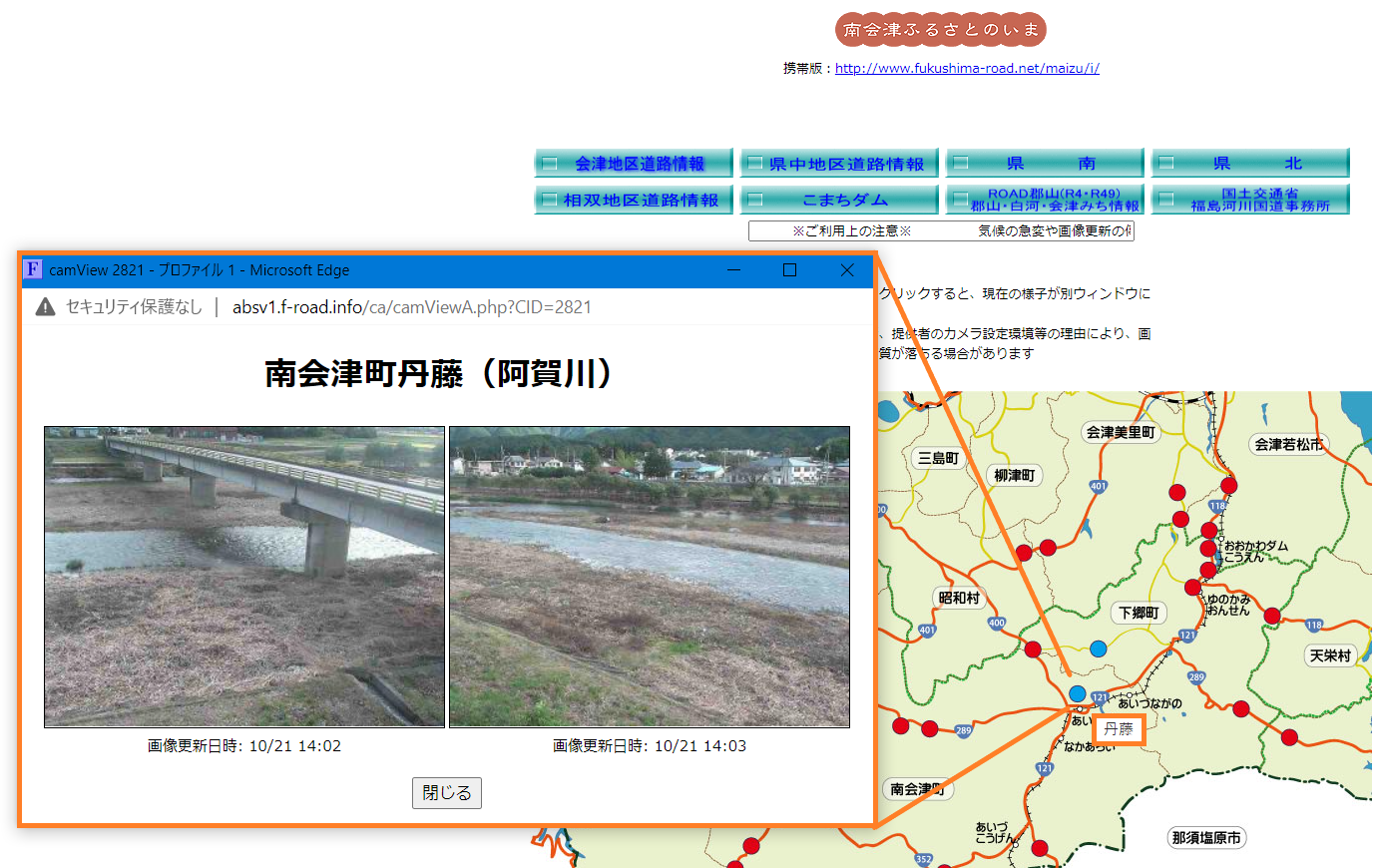Screen dimensions: 1377x868
Task: Click the small square on the こまちダム button
Action: [755, 199]
